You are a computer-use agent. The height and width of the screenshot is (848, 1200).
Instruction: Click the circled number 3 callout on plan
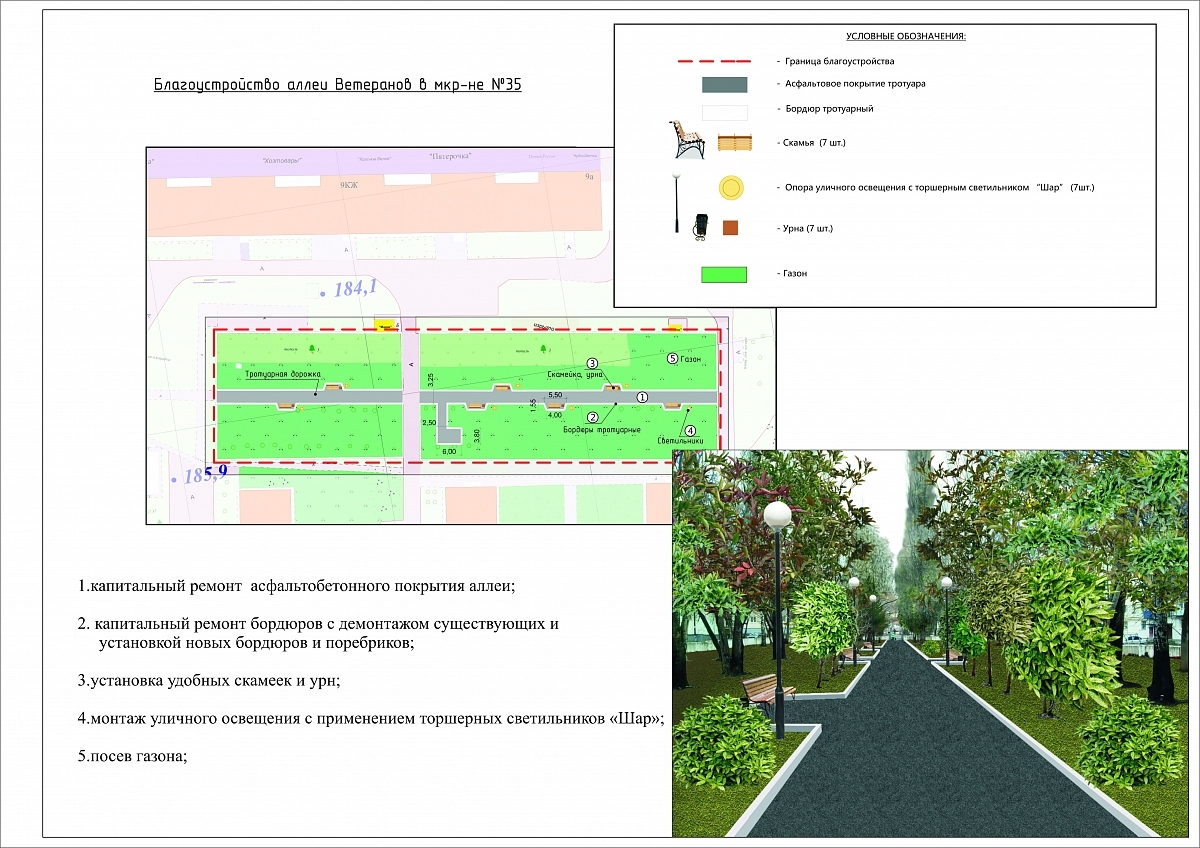pos(592,363)
